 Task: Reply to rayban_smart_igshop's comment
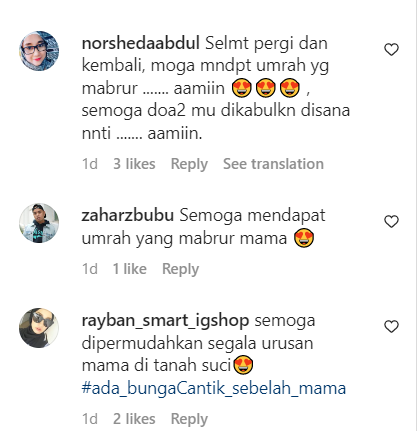[x=189, y=419]
